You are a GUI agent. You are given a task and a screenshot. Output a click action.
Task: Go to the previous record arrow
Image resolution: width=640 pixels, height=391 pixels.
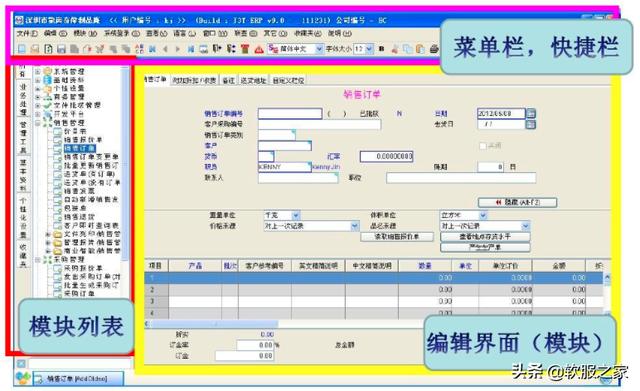165,49
